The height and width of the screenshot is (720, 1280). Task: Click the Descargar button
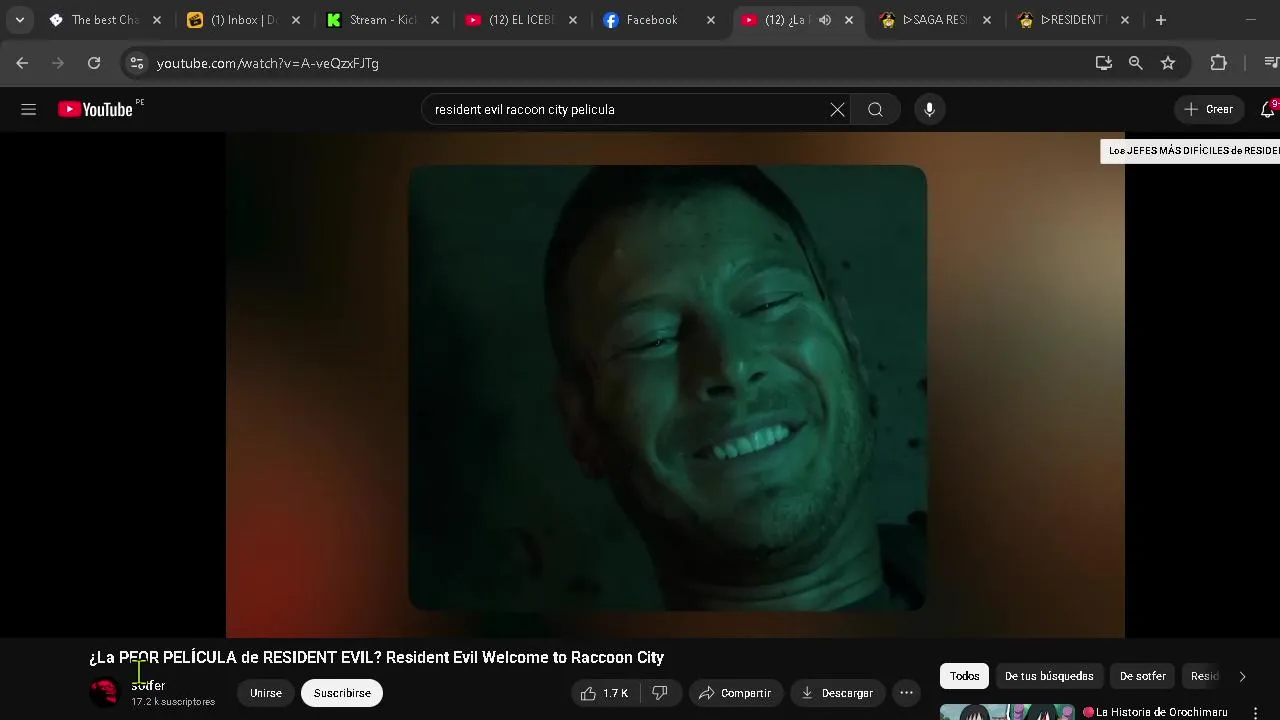coord(837,693)
